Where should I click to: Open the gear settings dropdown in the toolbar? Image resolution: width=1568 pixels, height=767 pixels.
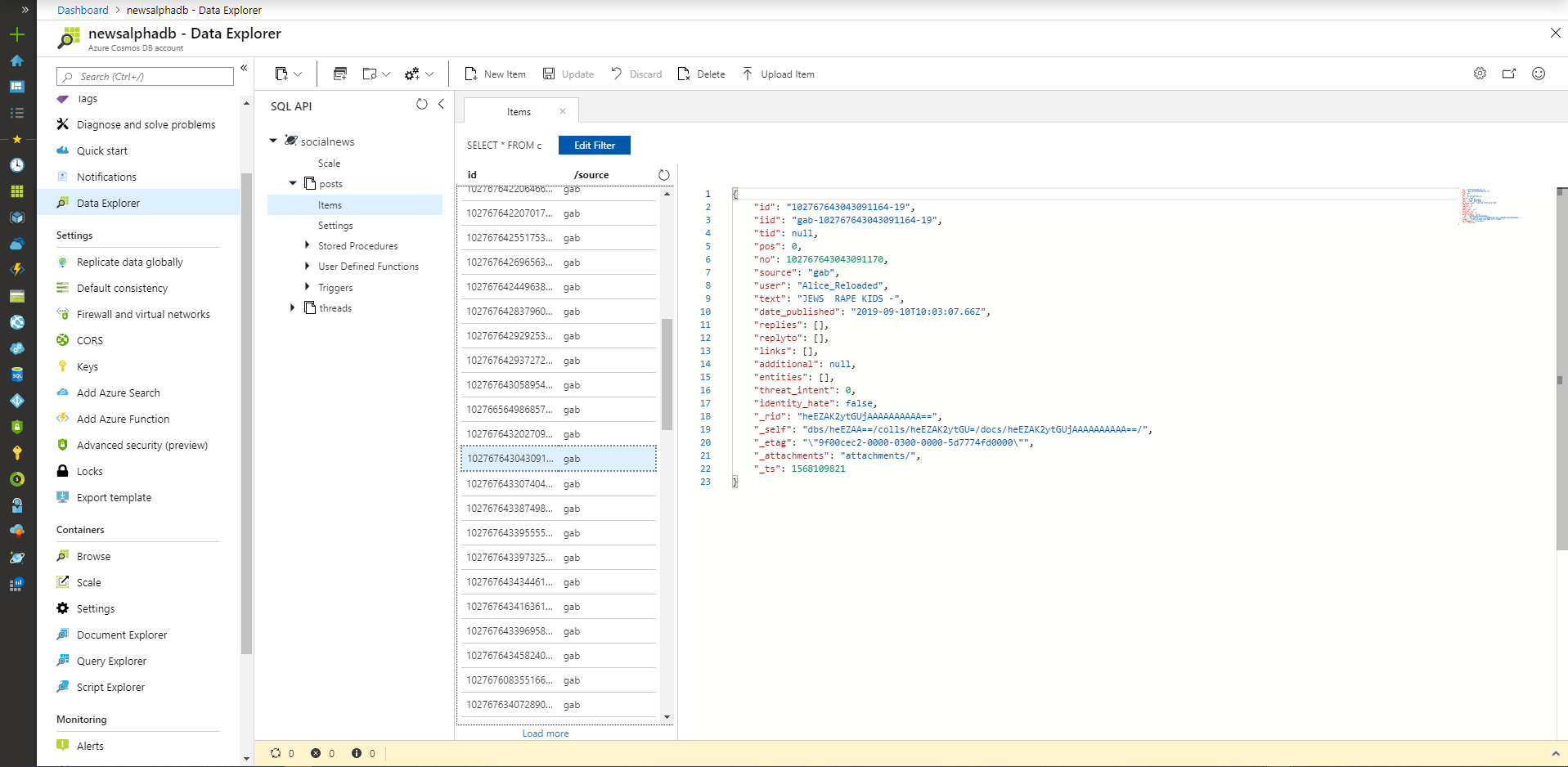tap(419, 74)
